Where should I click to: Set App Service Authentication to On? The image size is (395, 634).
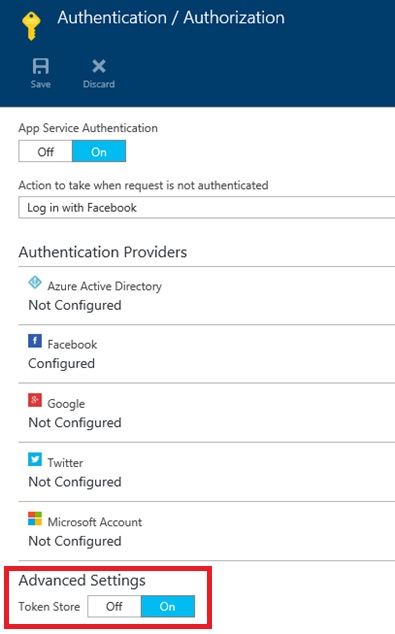(x=99, y=151)
